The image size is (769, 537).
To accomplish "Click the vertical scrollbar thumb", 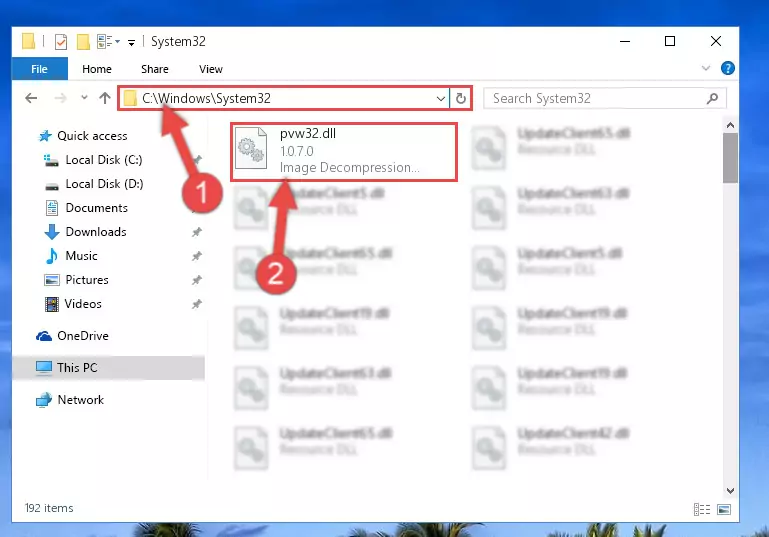I will tap(730, 157).
